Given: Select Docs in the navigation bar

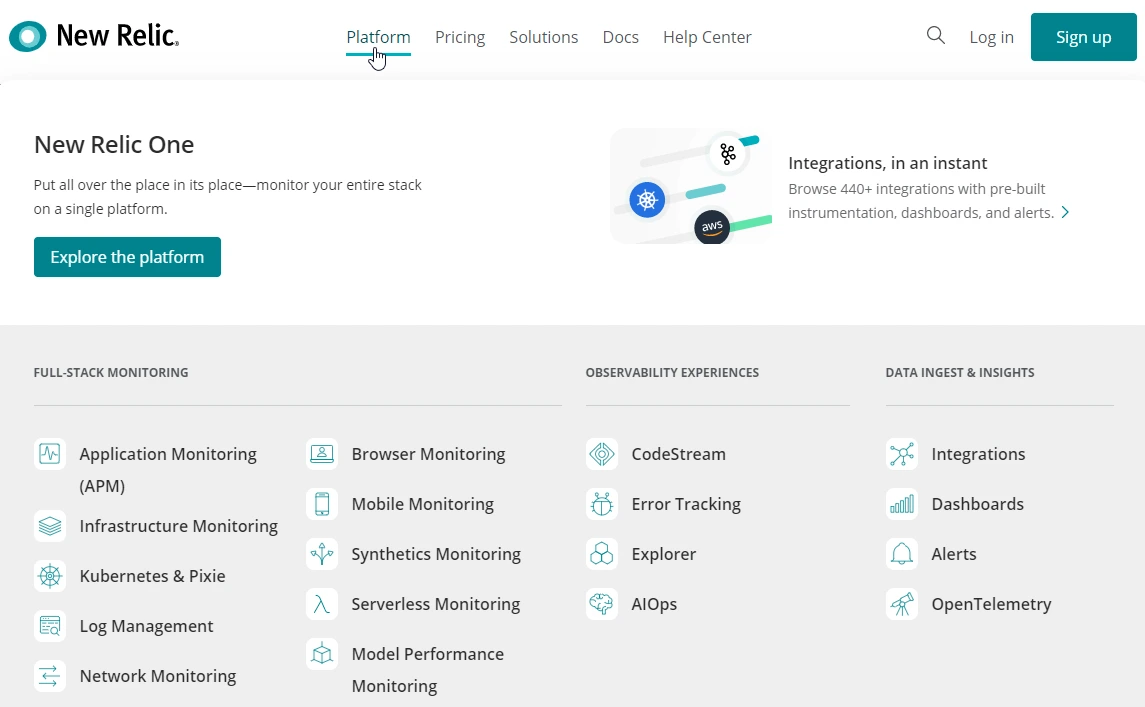Looking at the screenshot, I should click(x=620, y=37).
